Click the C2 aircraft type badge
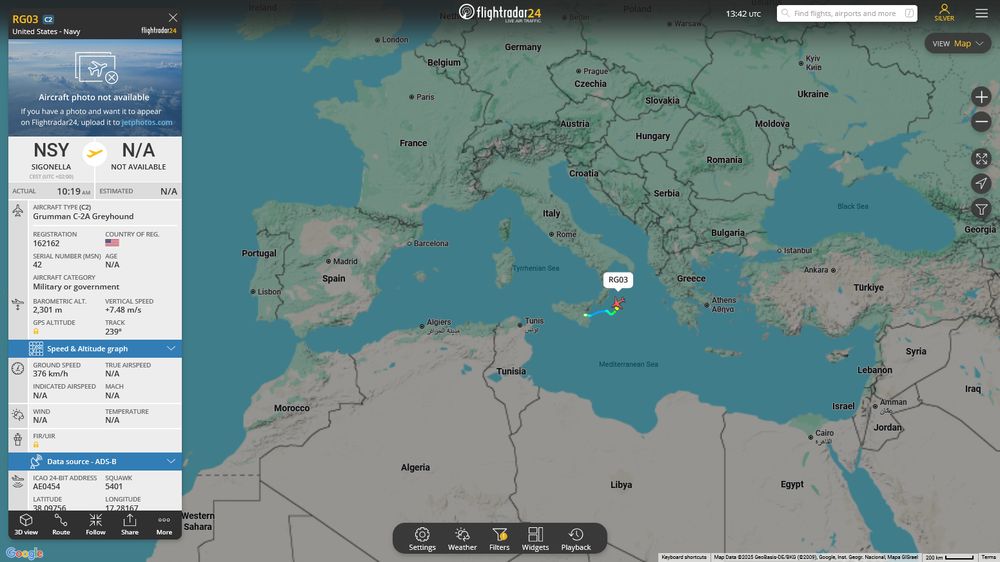The height and width of the screenshot is (562, 1000). (x=48, y=19)
